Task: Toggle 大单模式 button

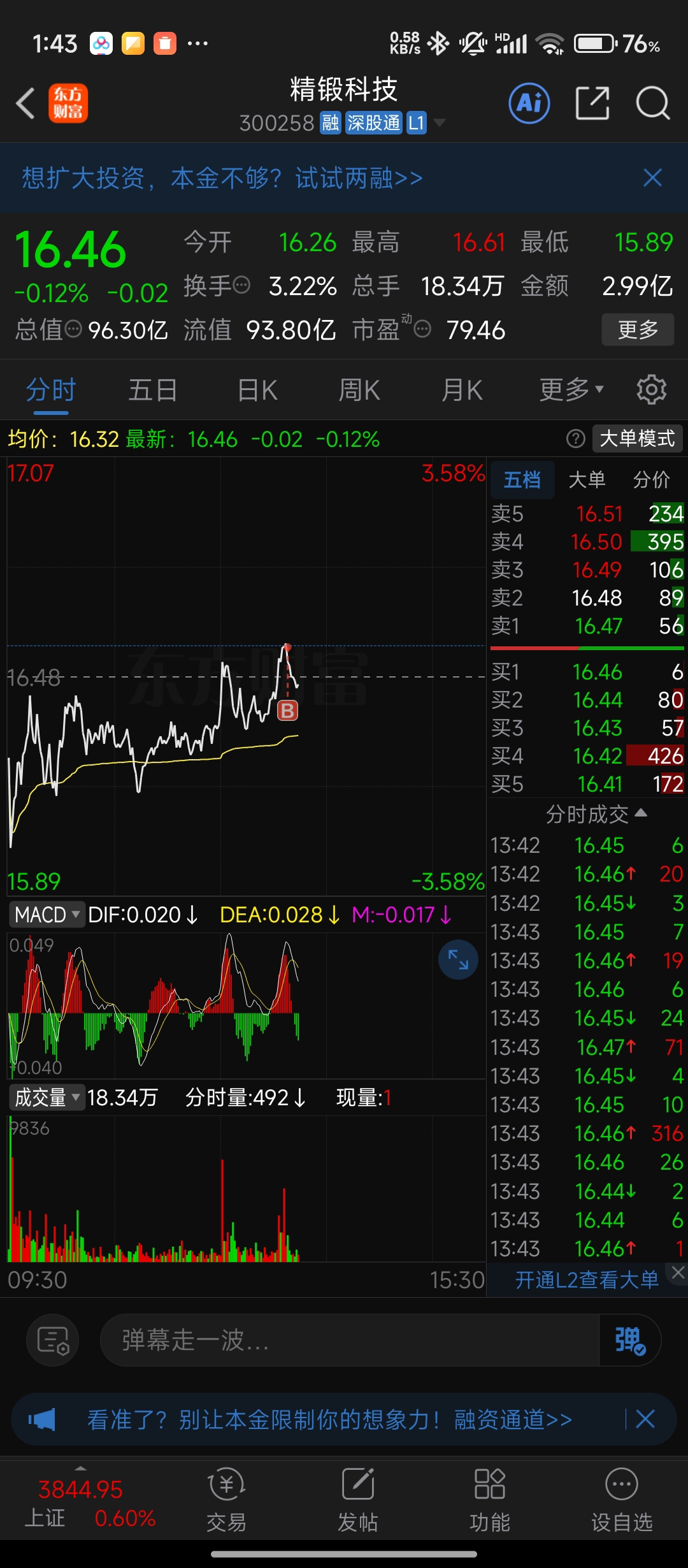Action: pos(637,439)
